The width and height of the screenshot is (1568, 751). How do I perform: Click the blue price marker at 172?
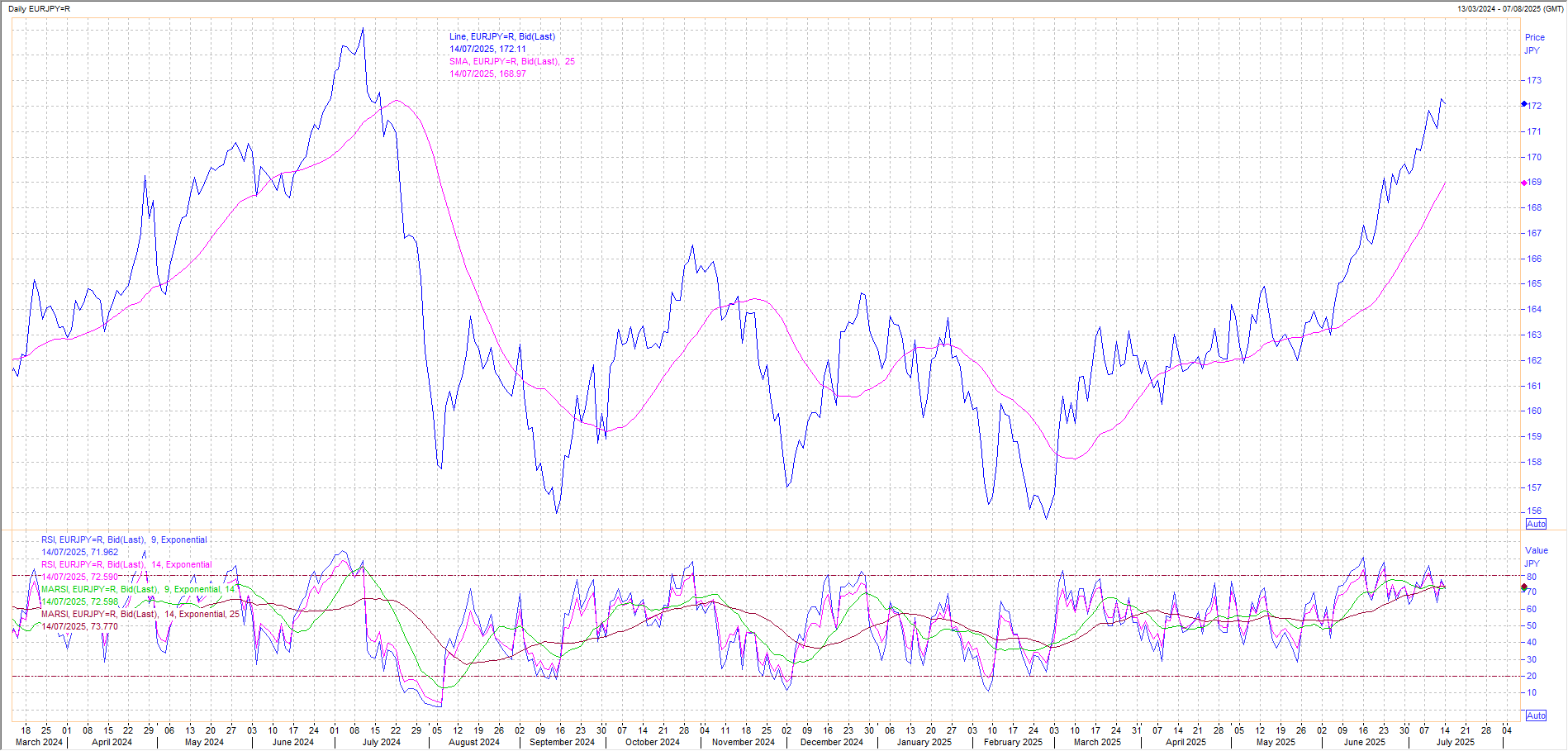click(x=1524, y=104)
